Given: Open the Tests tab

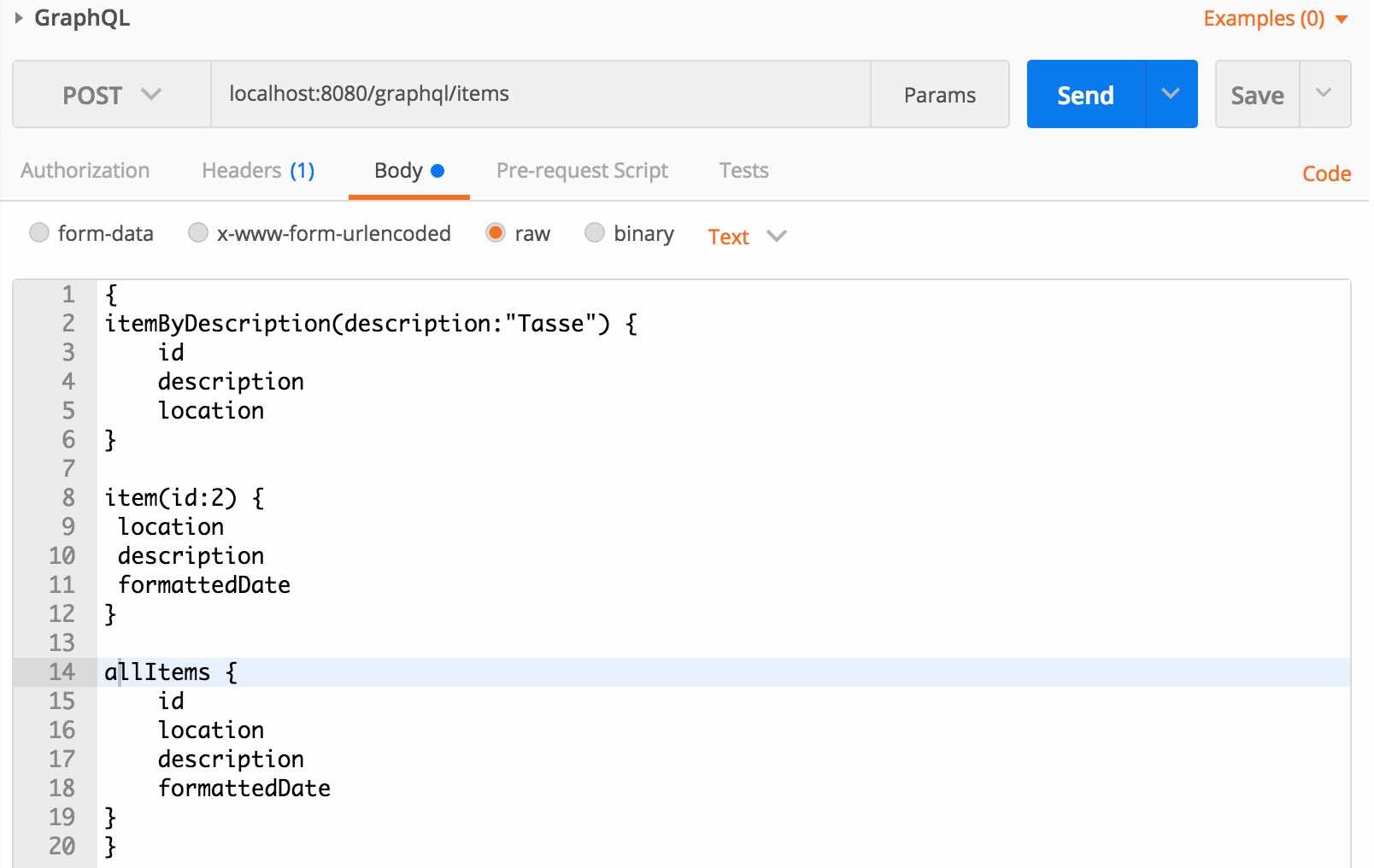Looking at the screenshot, I should click(x=743, y=171).
